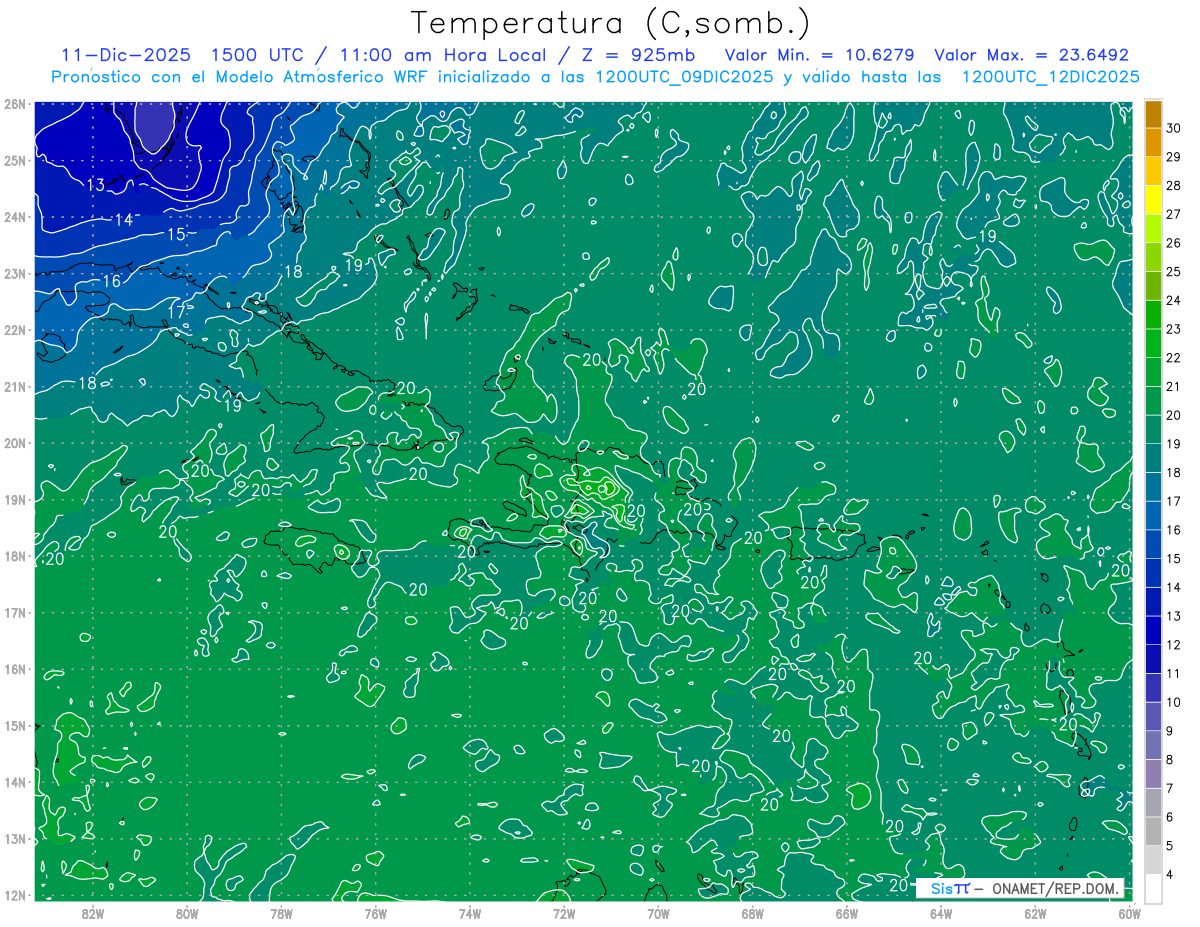Click the colorbar scale label 30
This screenshot has width=1200, height=927.
tap(1174, 128)
